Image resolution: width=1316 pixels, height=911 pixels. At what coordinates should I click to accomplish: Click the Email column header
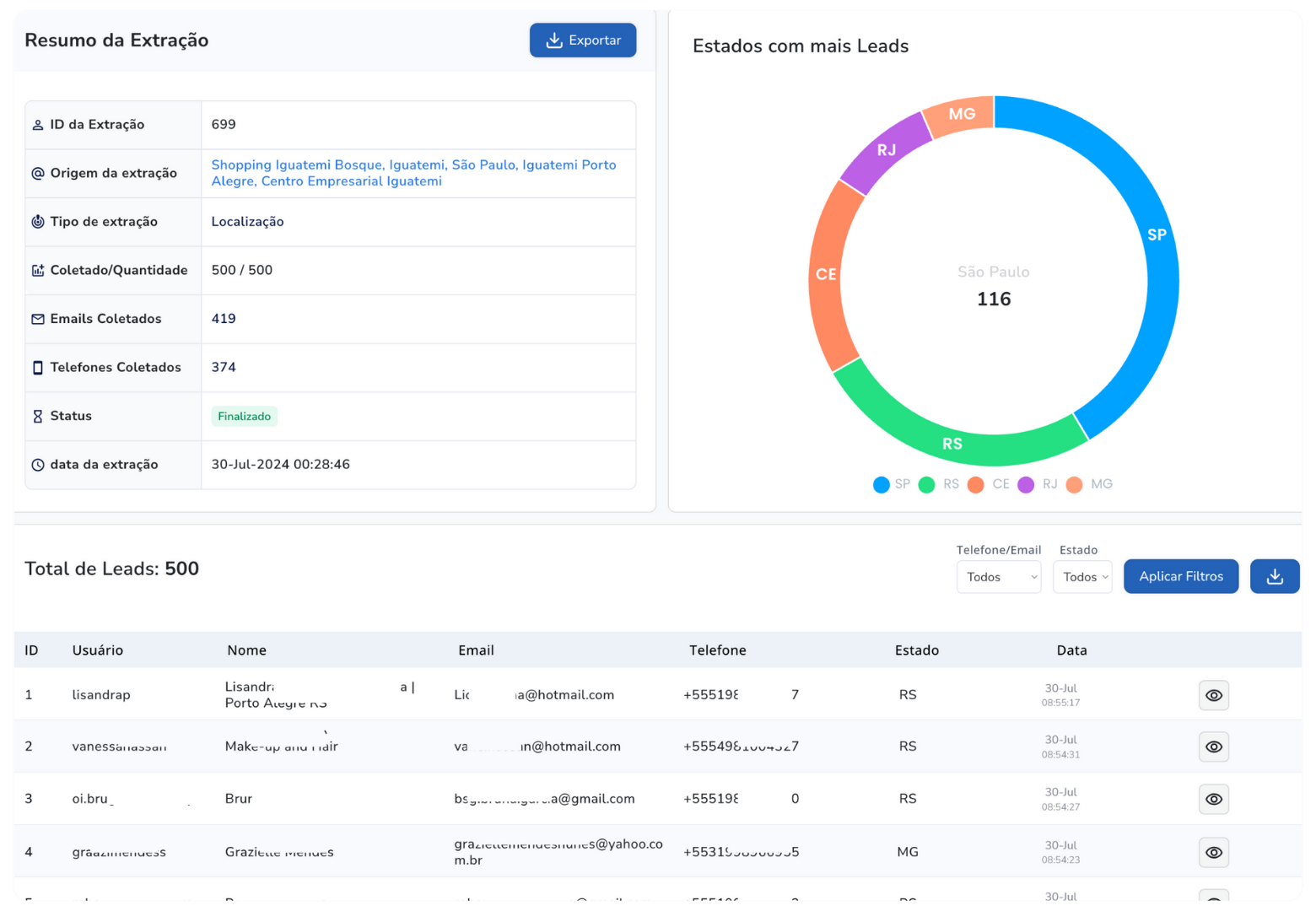pyautogui.click(x=476, y=650)
